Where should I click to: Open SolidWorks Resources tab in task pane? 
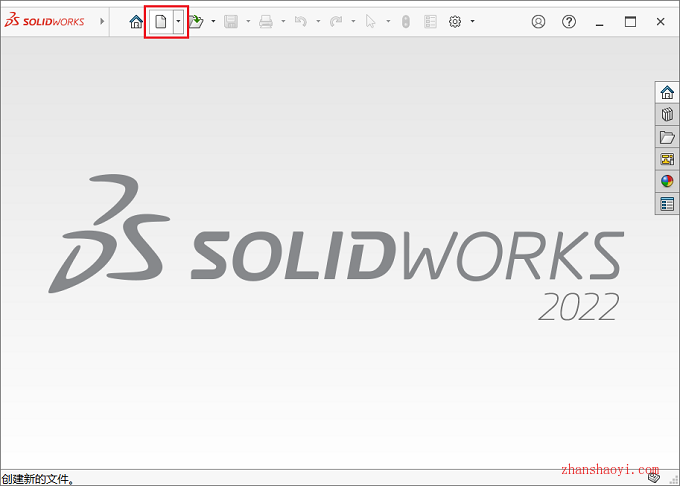click(667, 92)
